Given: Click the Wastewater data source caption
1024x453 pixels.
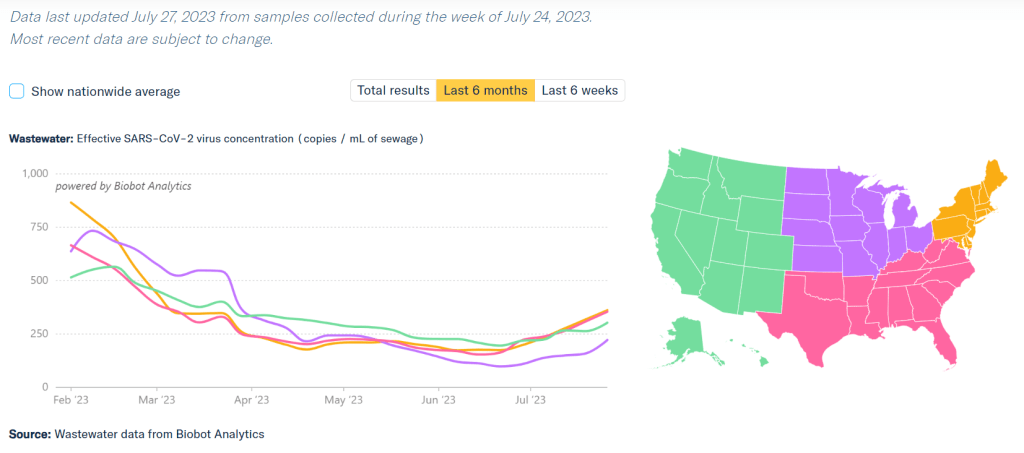Looking at the screenshot, I should coord(136,434).
